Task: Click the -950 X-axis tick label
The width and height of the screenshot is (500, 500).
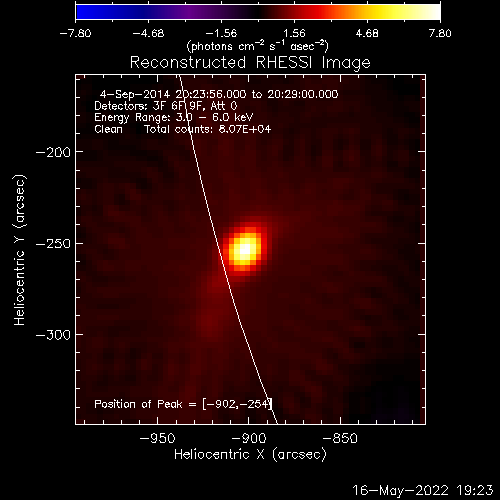Action: [157, 438]
